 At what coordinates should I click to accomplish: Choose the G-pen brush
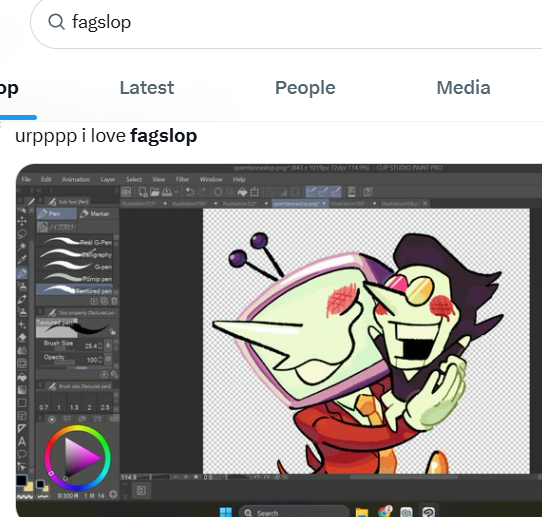coord(75,266)
